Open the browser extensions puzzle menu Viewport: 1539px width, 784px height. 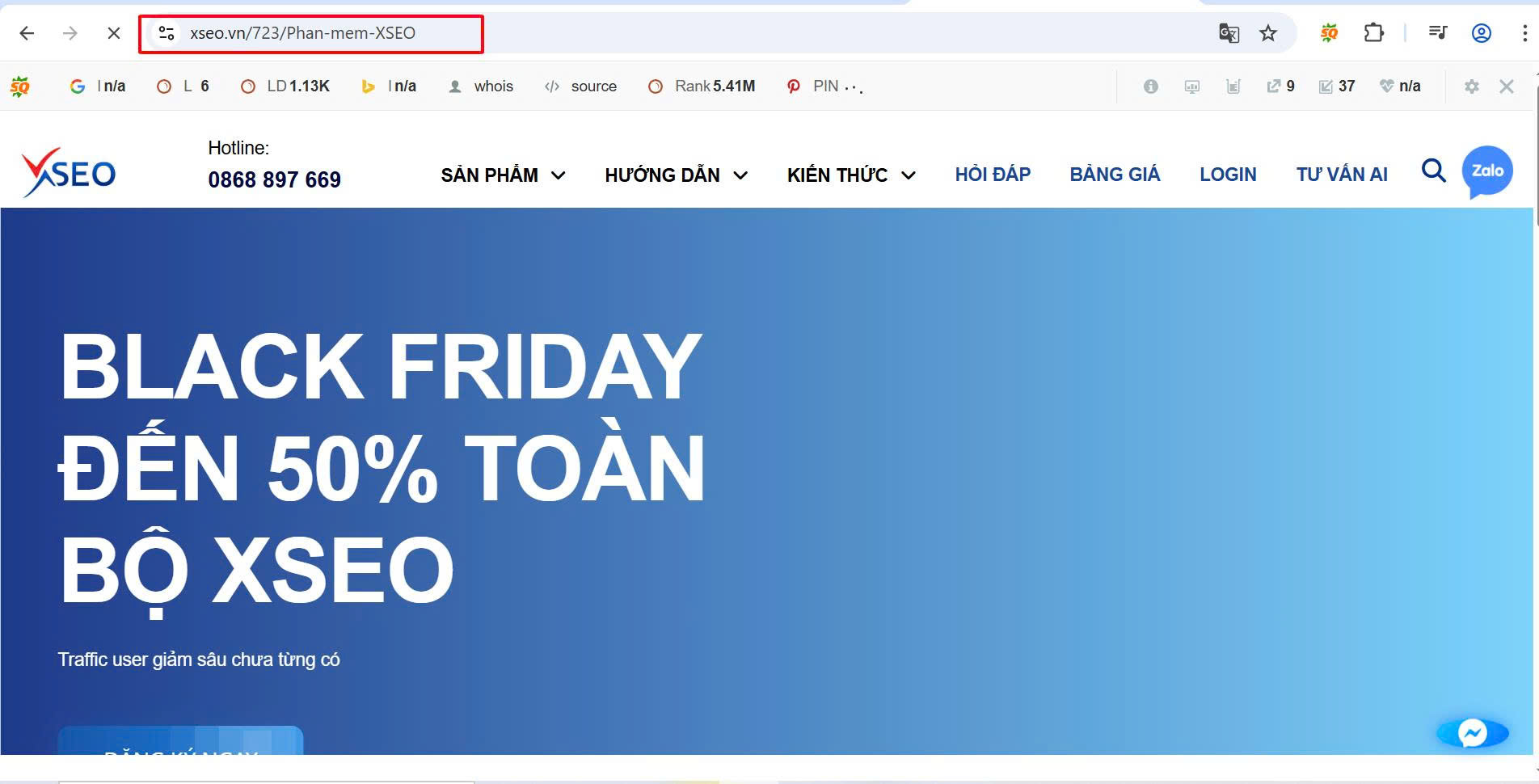coord(1373,33)
